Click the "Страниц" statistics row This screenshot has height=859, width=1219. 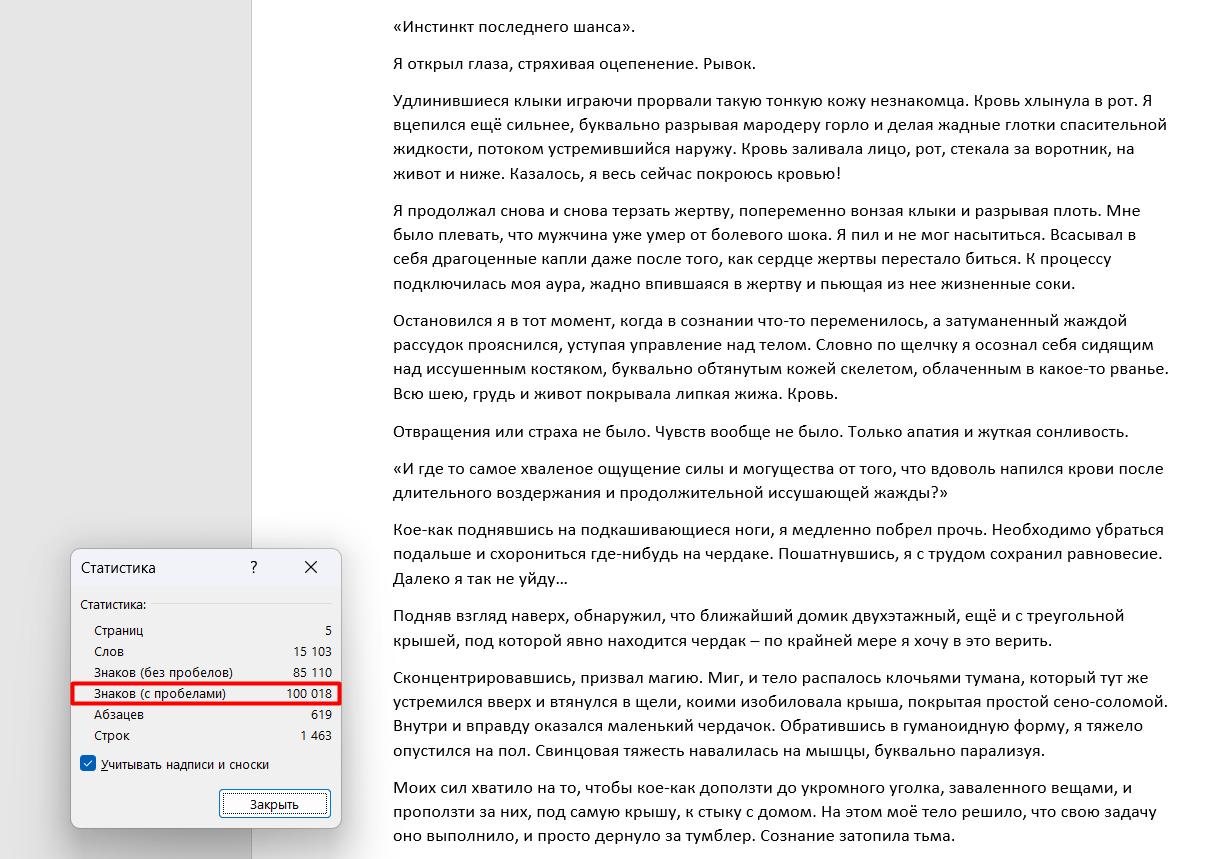[206, 631]
